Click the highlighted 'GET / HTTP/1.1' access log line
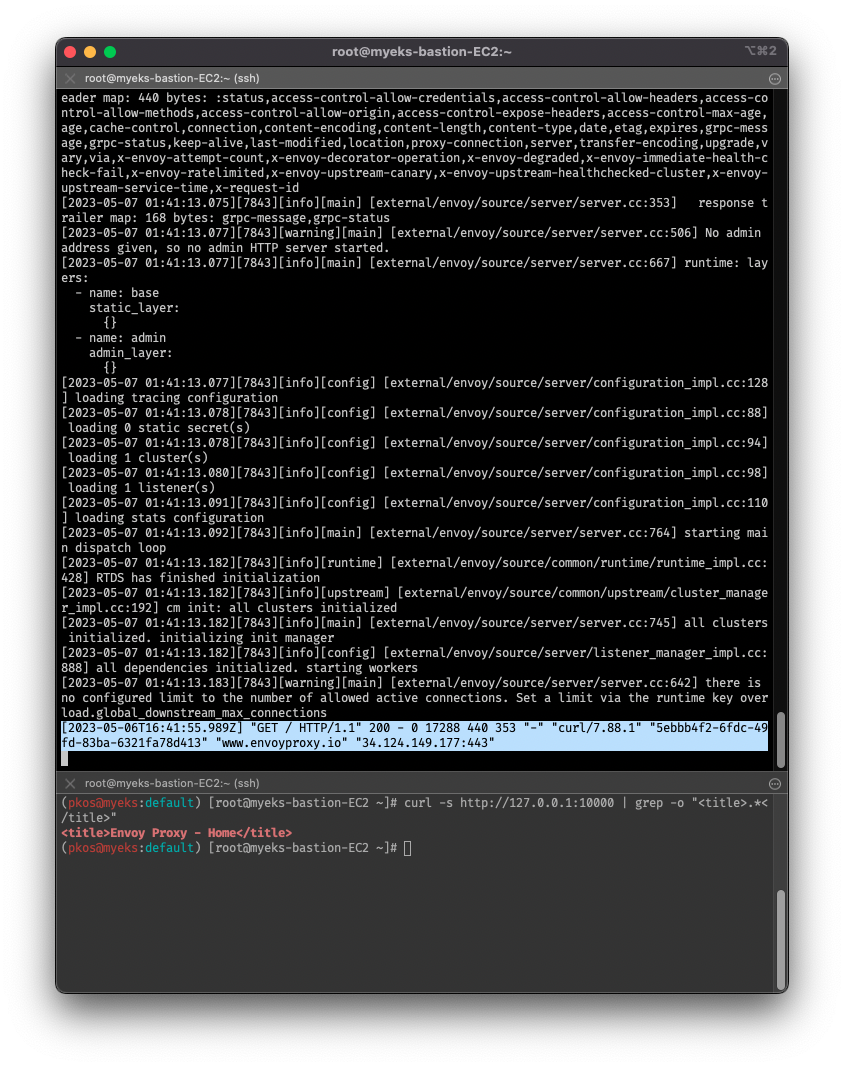This screenshot has width=844, height=1067. tap(415, 736)
